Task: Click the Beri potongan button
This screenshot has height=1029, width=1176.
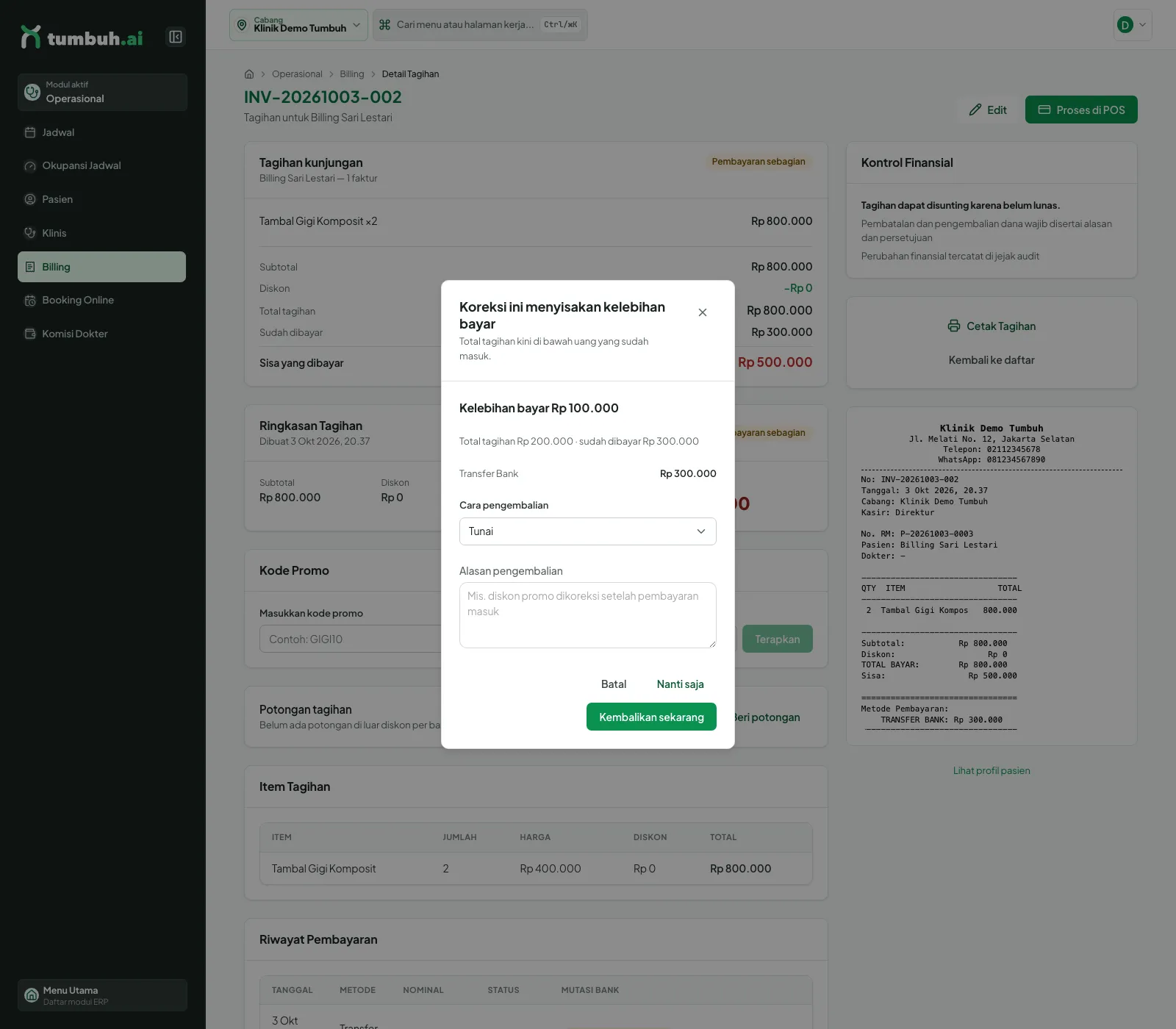Action: (766, 717)
